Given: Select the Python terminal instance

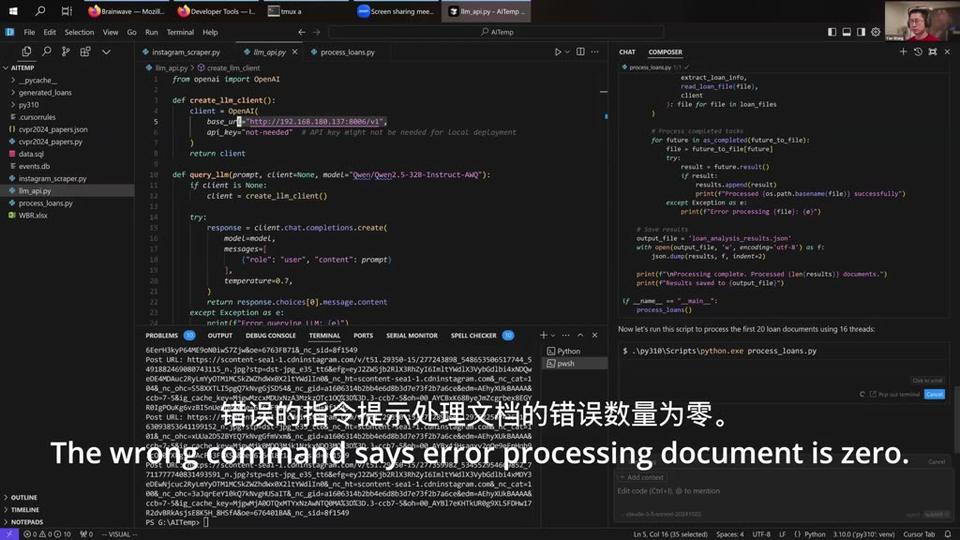Looking at the screenshot, I should 574,351.
